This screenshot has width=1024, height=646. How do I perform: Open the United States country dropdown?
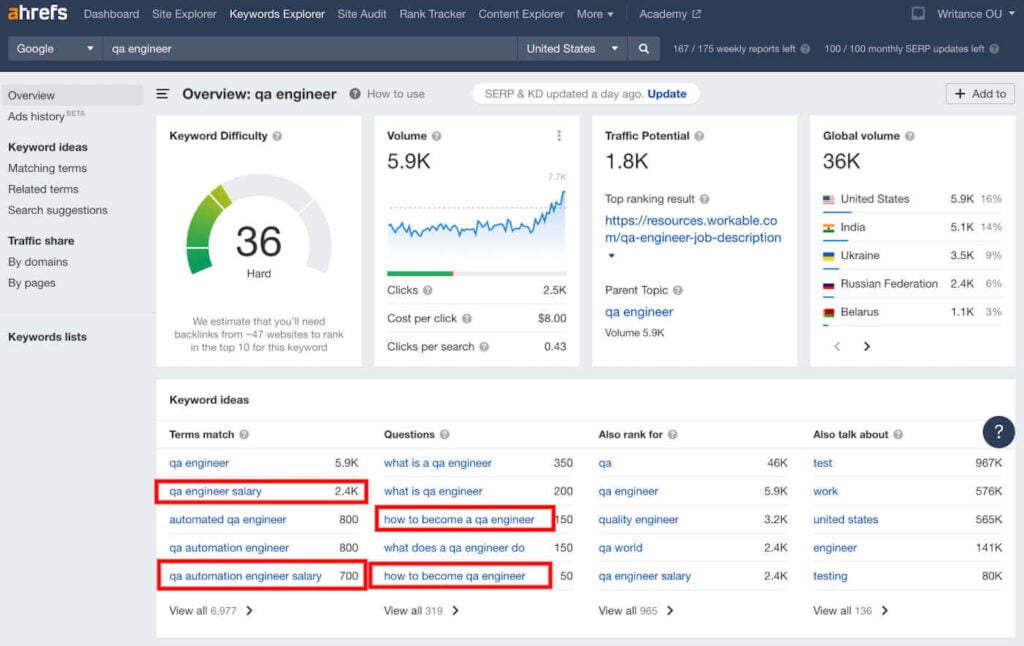coord(573,49)
